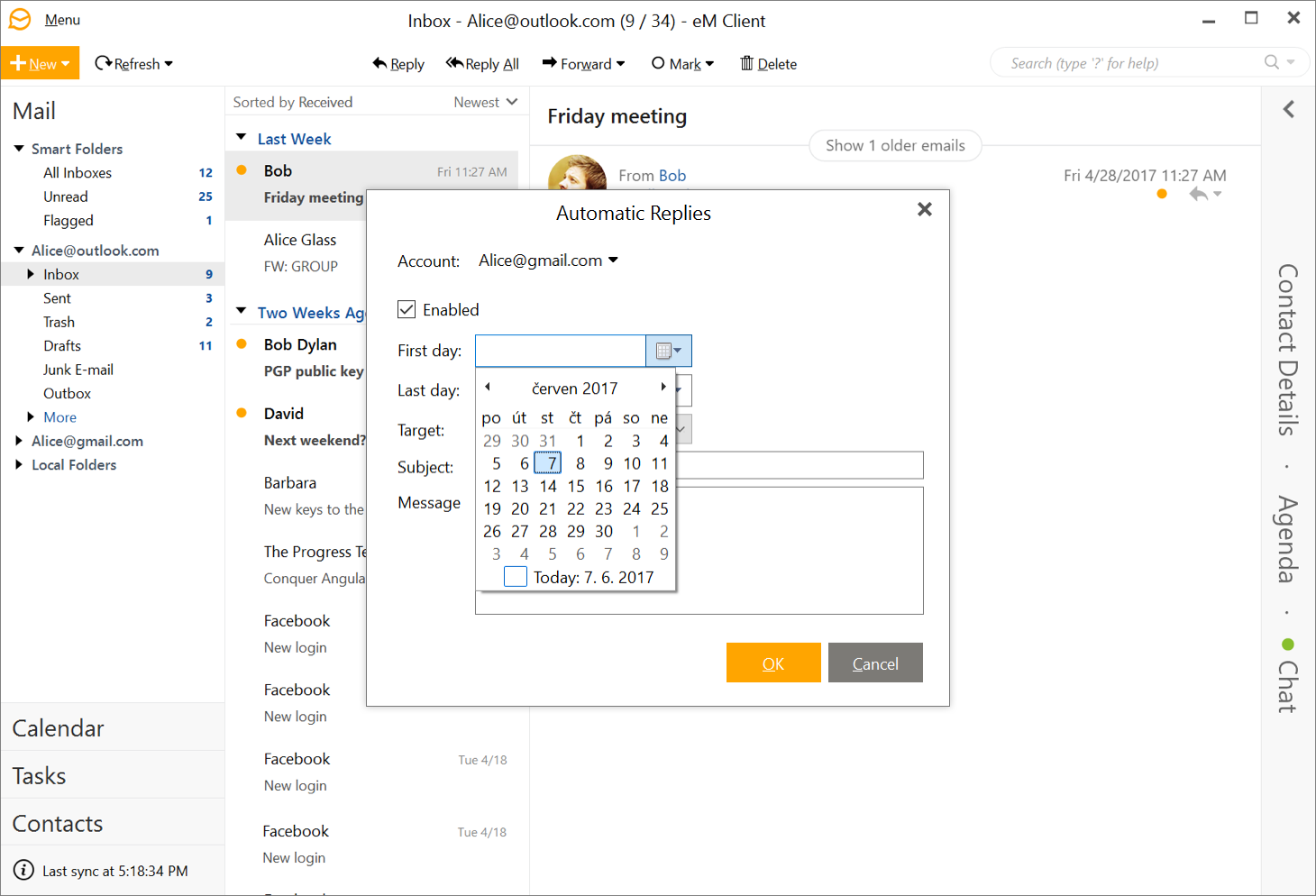The image size is (1316, 896).
Task: Select day 15 in calendar
Action: click(x=576, y=486)
